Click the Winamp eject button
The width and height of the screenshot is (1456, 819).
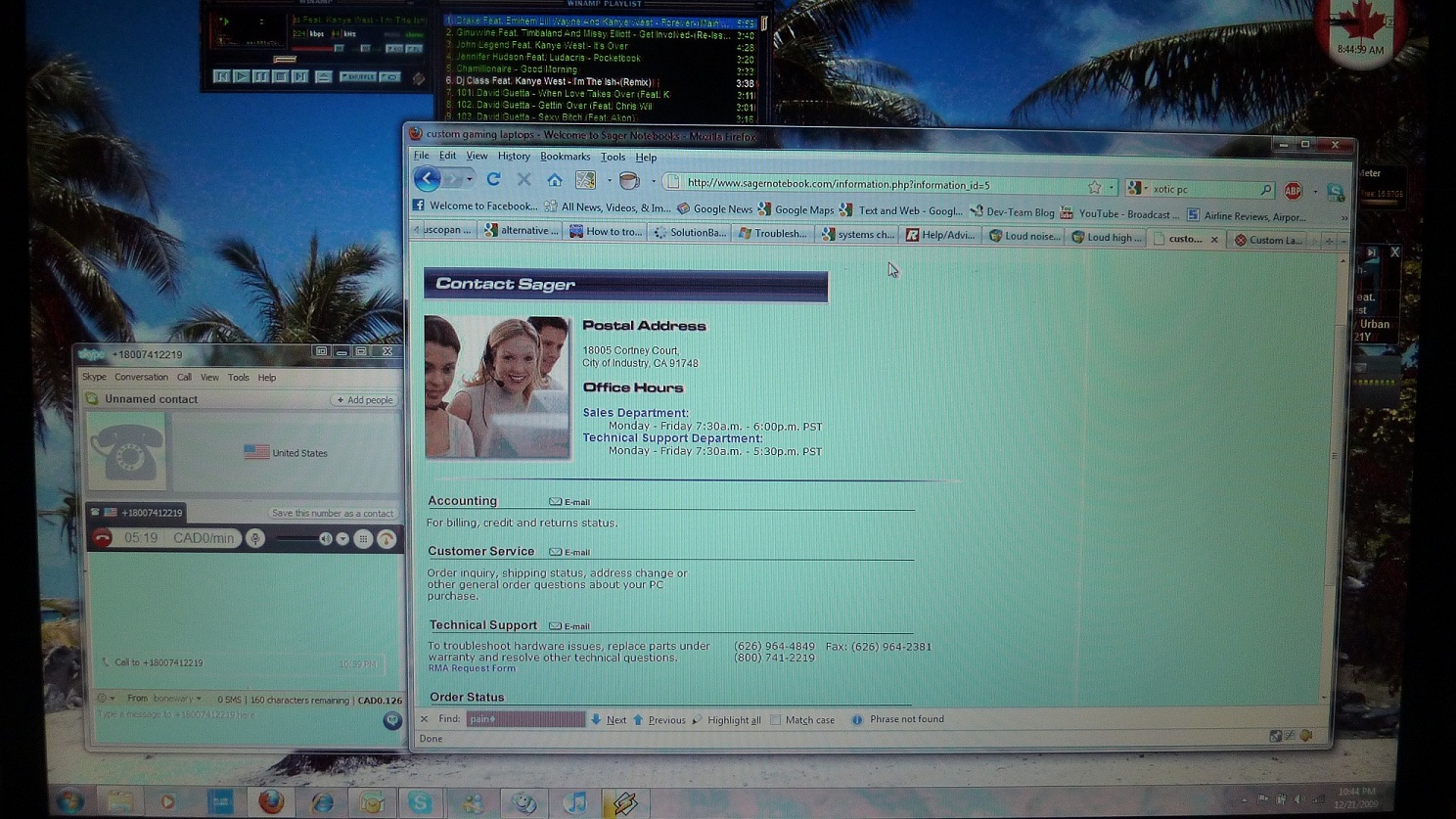(x=324, y=76)
